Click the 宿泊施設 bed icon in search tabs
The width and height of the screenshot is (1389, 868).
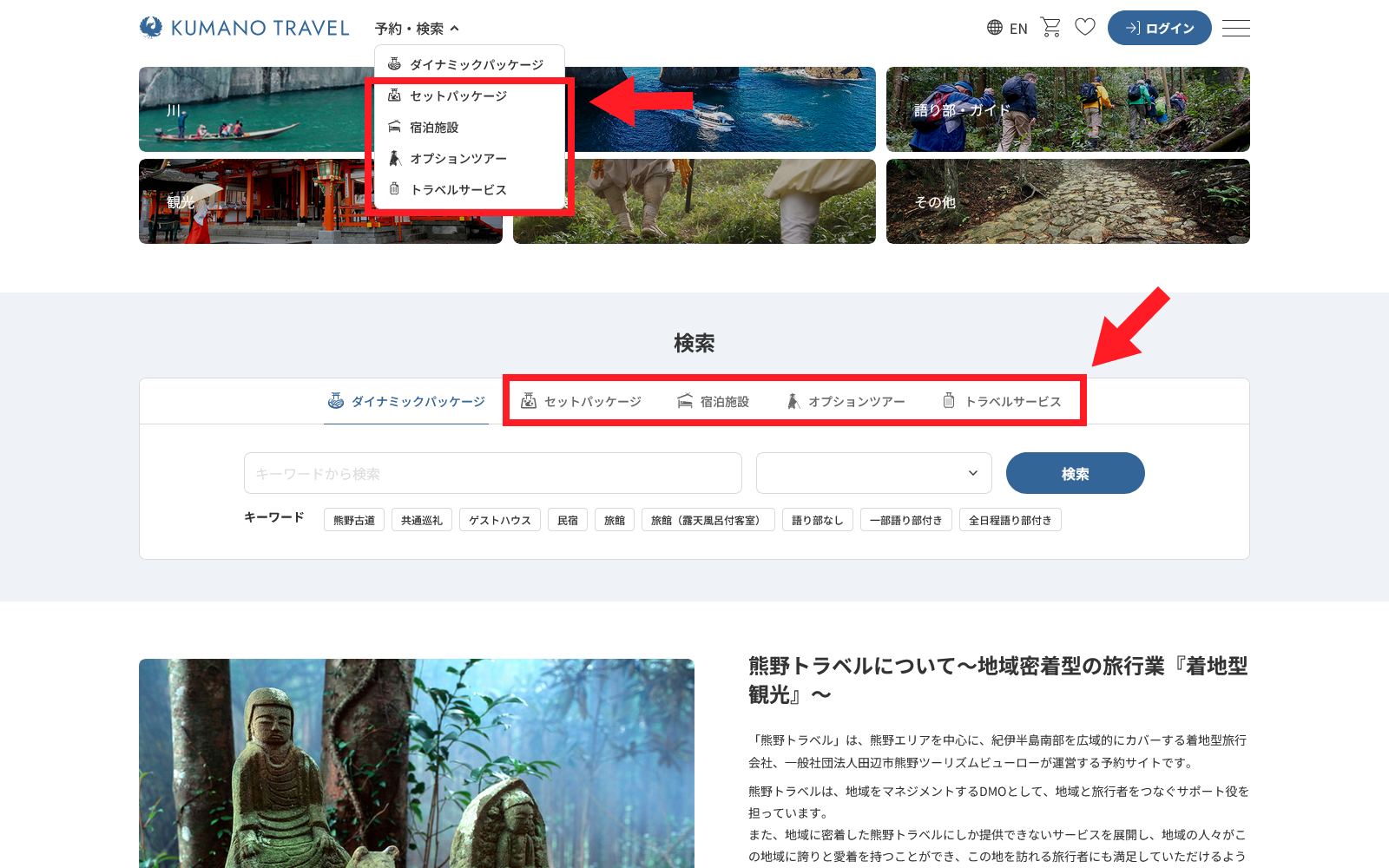coord(685,401)
